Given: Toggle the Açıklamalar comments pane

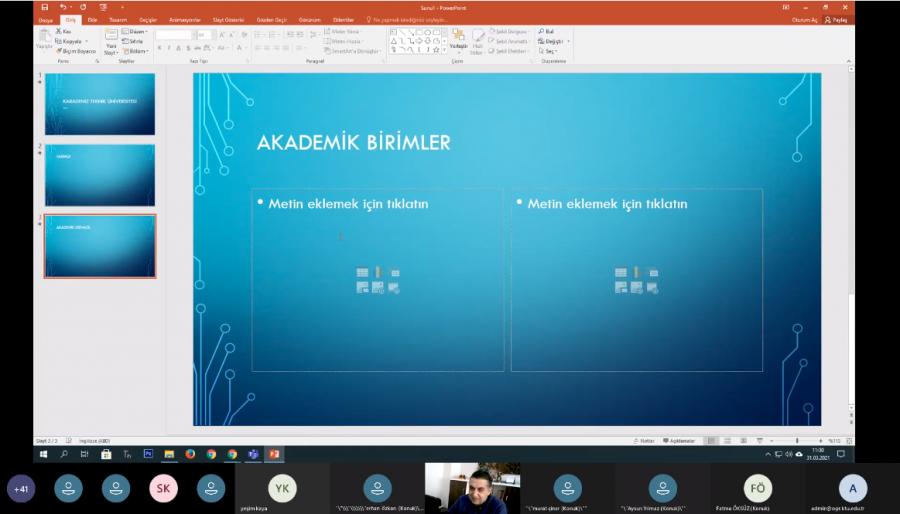Looking at the screenshot, I should point(680,440).
